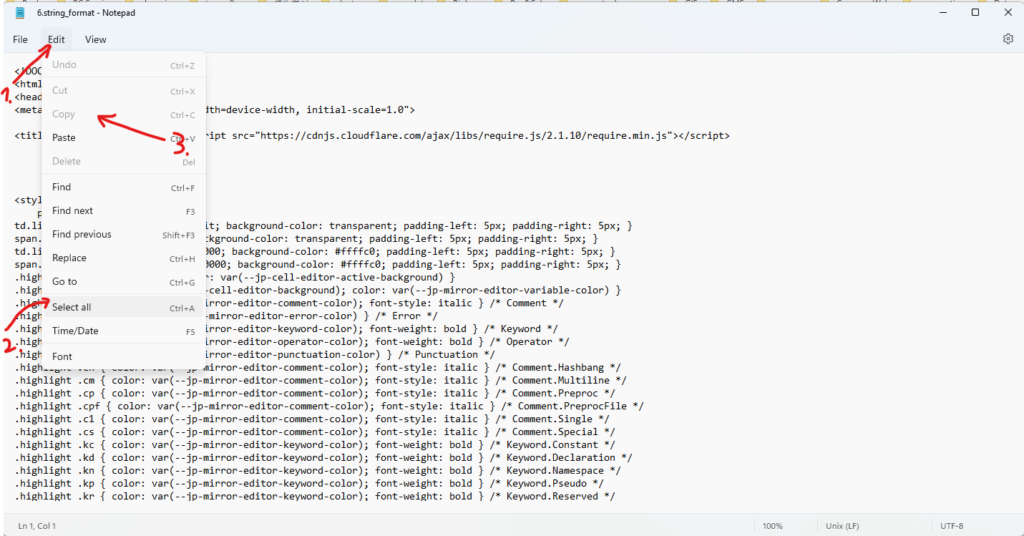
Task: Click the UTF-8 encoding indicator
Action: (x=952, y=526)
